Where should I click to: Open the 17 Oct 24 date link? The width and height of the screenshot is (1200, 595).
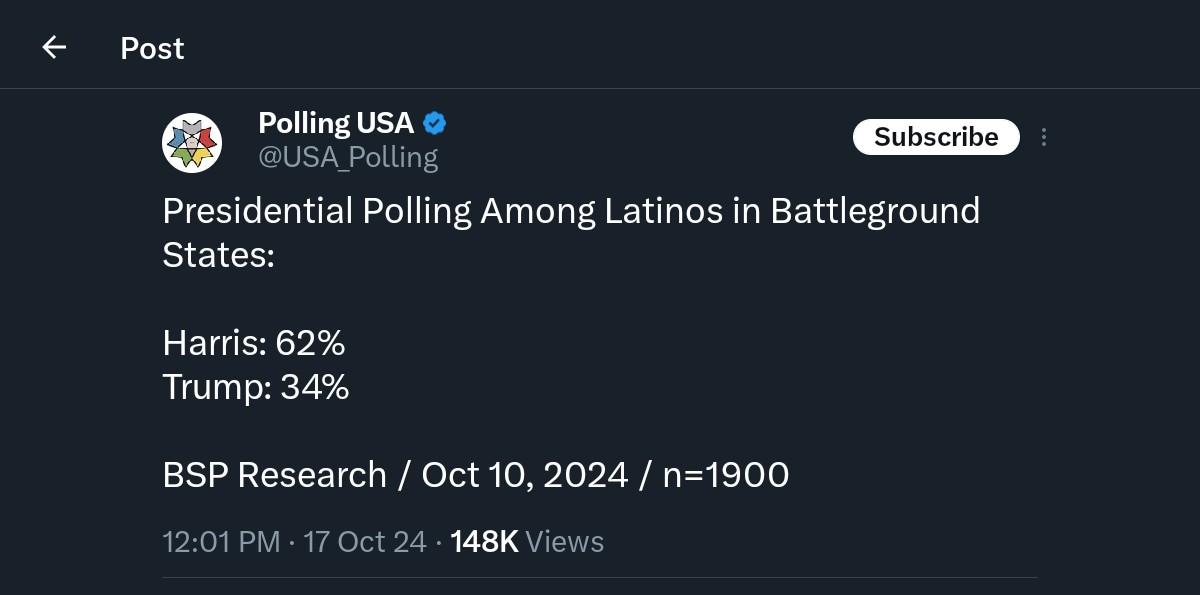tap(365, 542)
